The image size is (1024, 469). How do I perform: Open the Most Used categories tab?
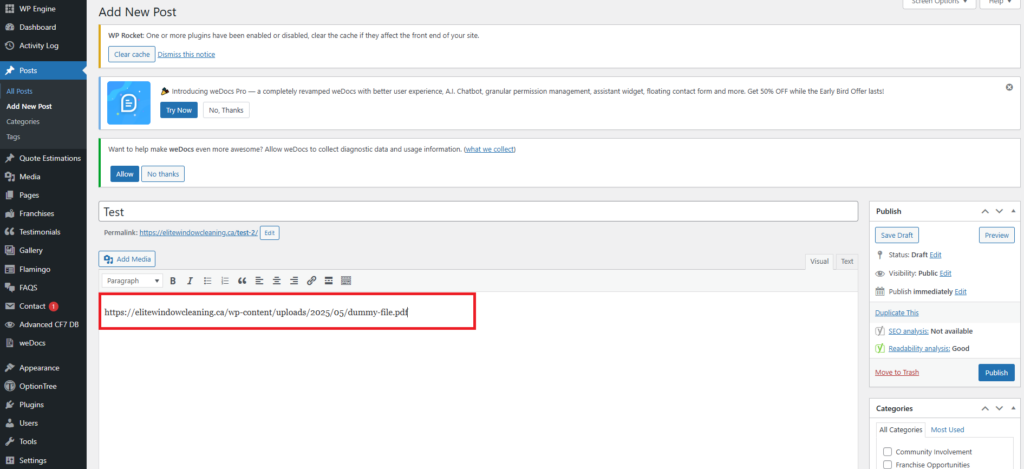point(947,430)
